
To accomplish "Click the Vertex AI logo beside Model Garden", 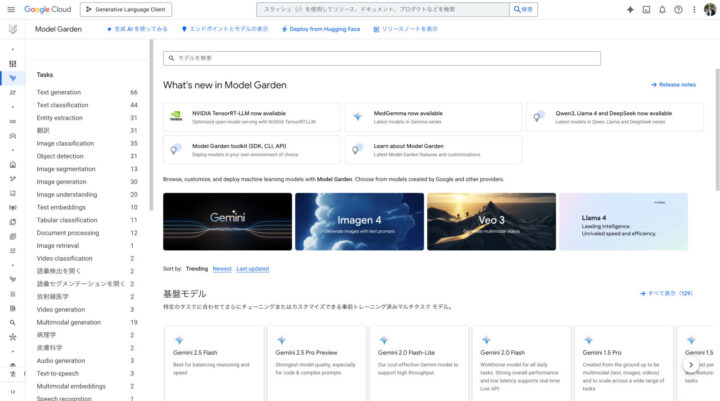I will [13, 29].
